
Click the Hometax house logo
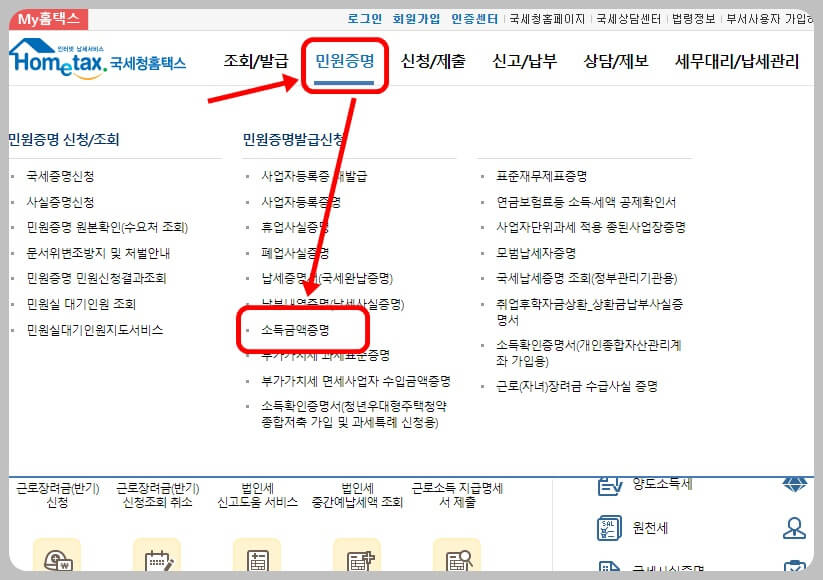[x=58, y=59]
